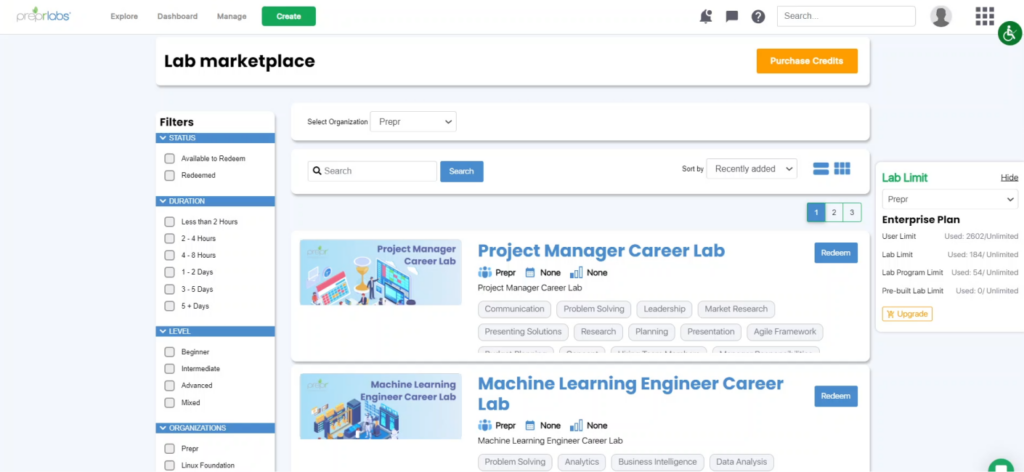This screenshot has height=472, width=1024.
Task: Collapse the LEVEL filter section
Action: [216, 332]
